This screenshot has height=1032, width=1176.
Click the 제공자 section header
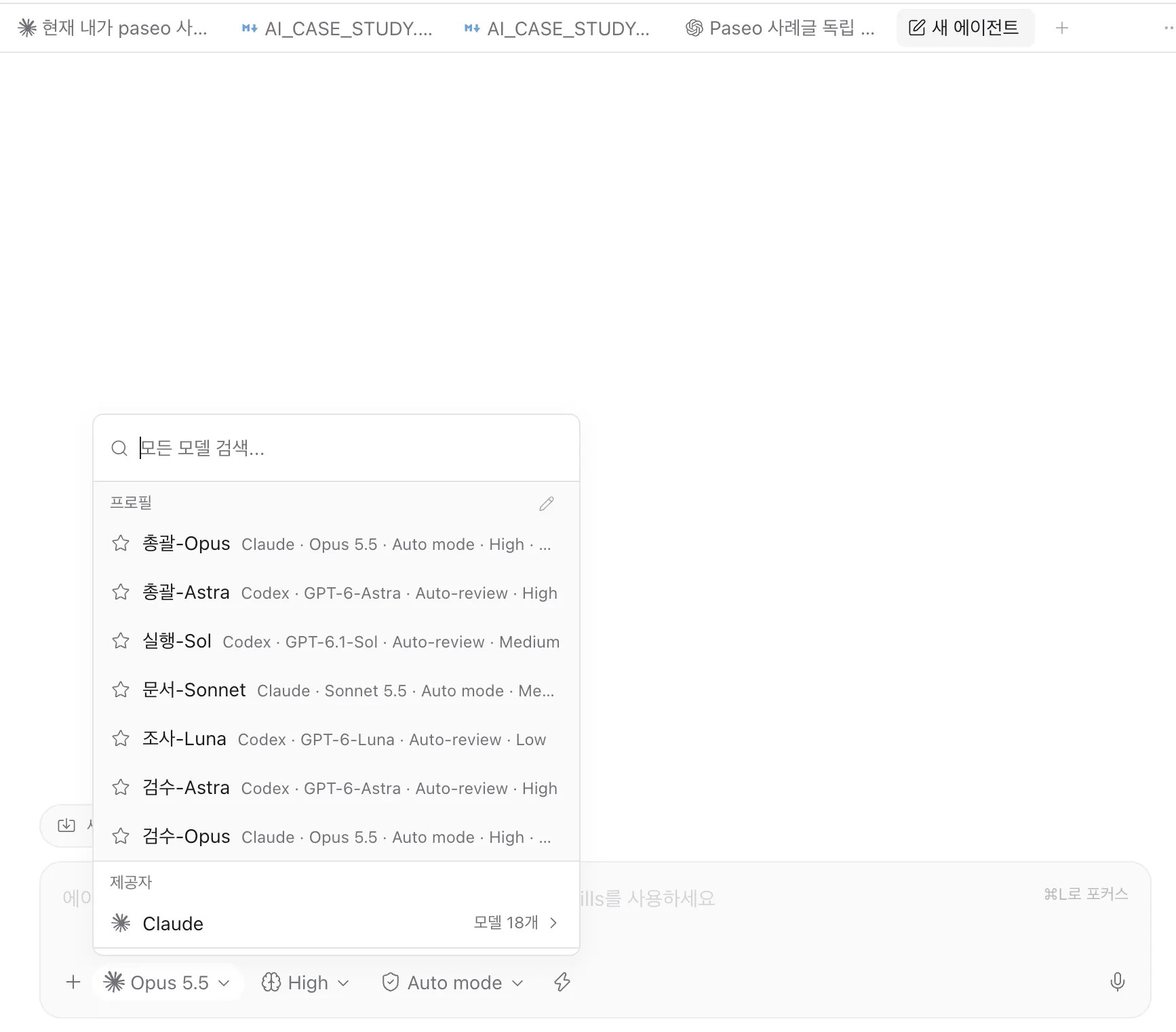pos(131,882)
